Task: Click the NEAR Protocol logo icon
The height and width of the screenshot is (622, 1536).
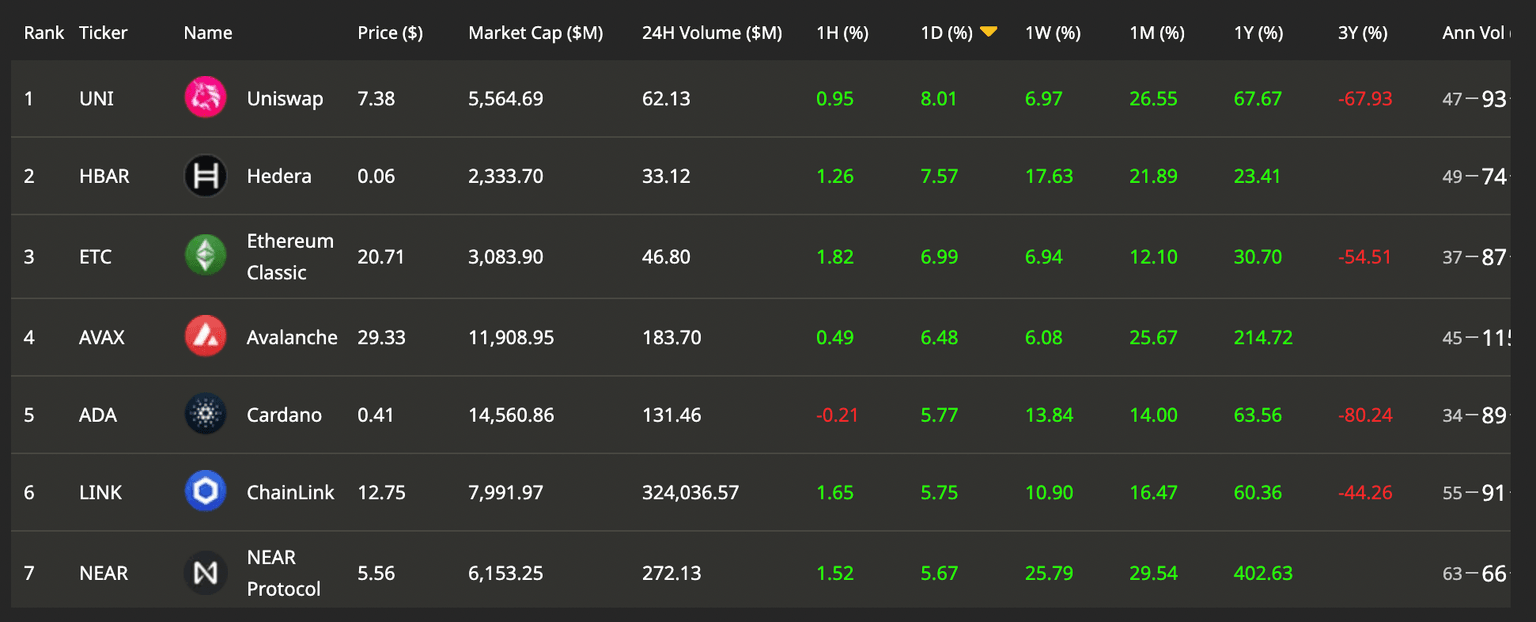Action: (205, 573)
